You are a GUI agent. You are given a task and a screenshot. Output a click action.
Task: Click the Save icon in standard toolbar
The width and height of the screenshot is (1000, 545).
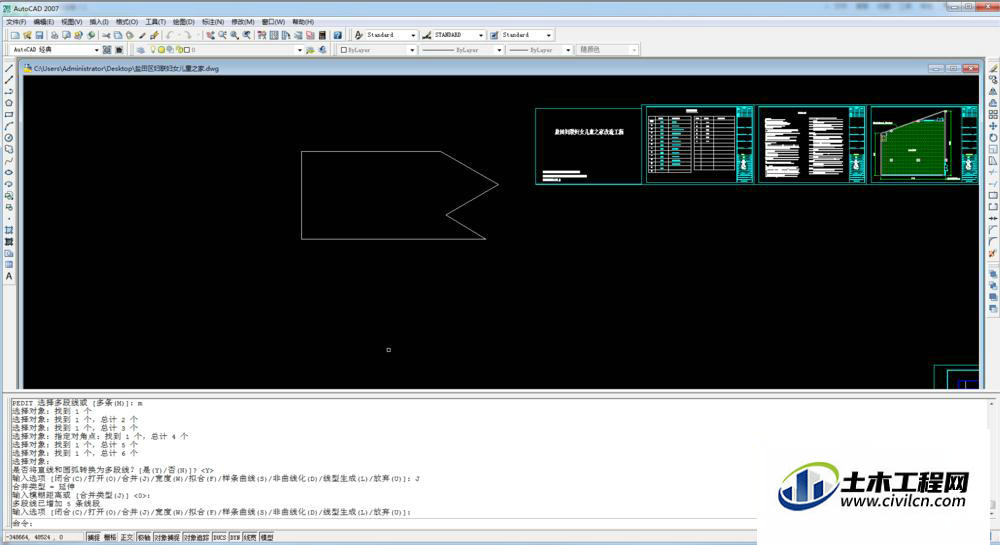(x=39, y=35)
